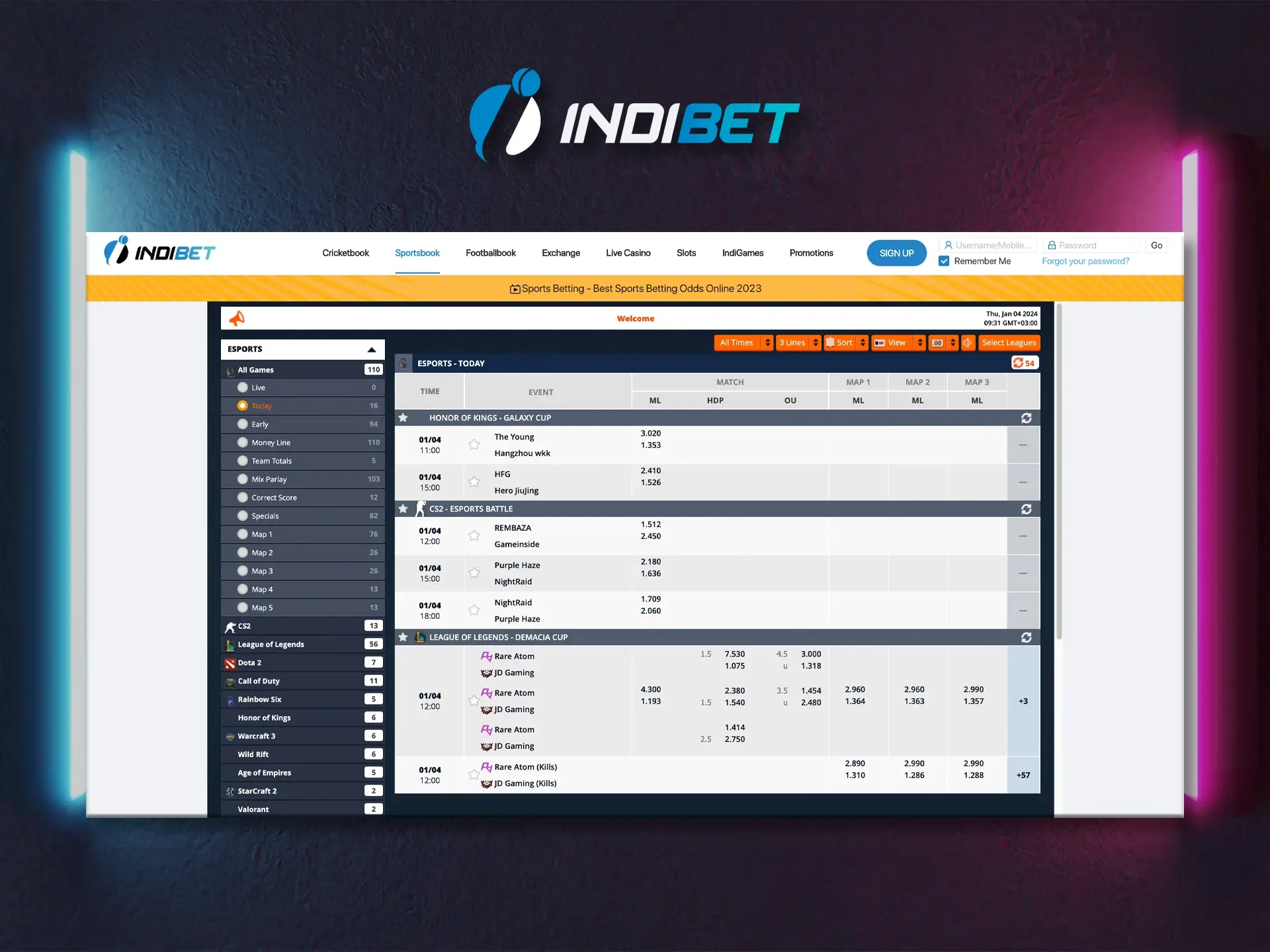Toggle the favorite star for The Young vs Hangzhou wkk
The height and width of the screenshot is (952, 1270).
[x=473, y=443]
